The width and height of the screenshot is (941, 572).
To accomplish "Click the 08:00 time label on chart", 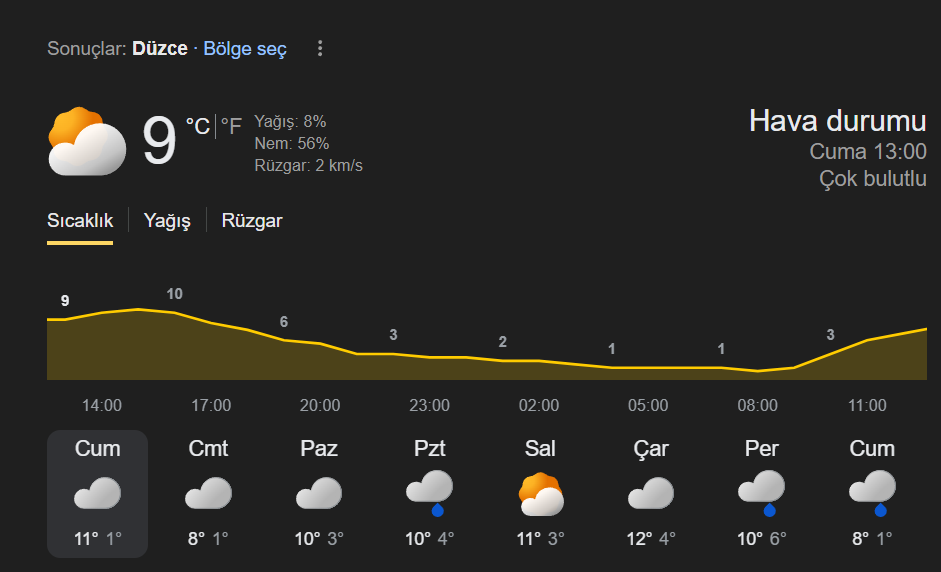I will tap(758, 405).
